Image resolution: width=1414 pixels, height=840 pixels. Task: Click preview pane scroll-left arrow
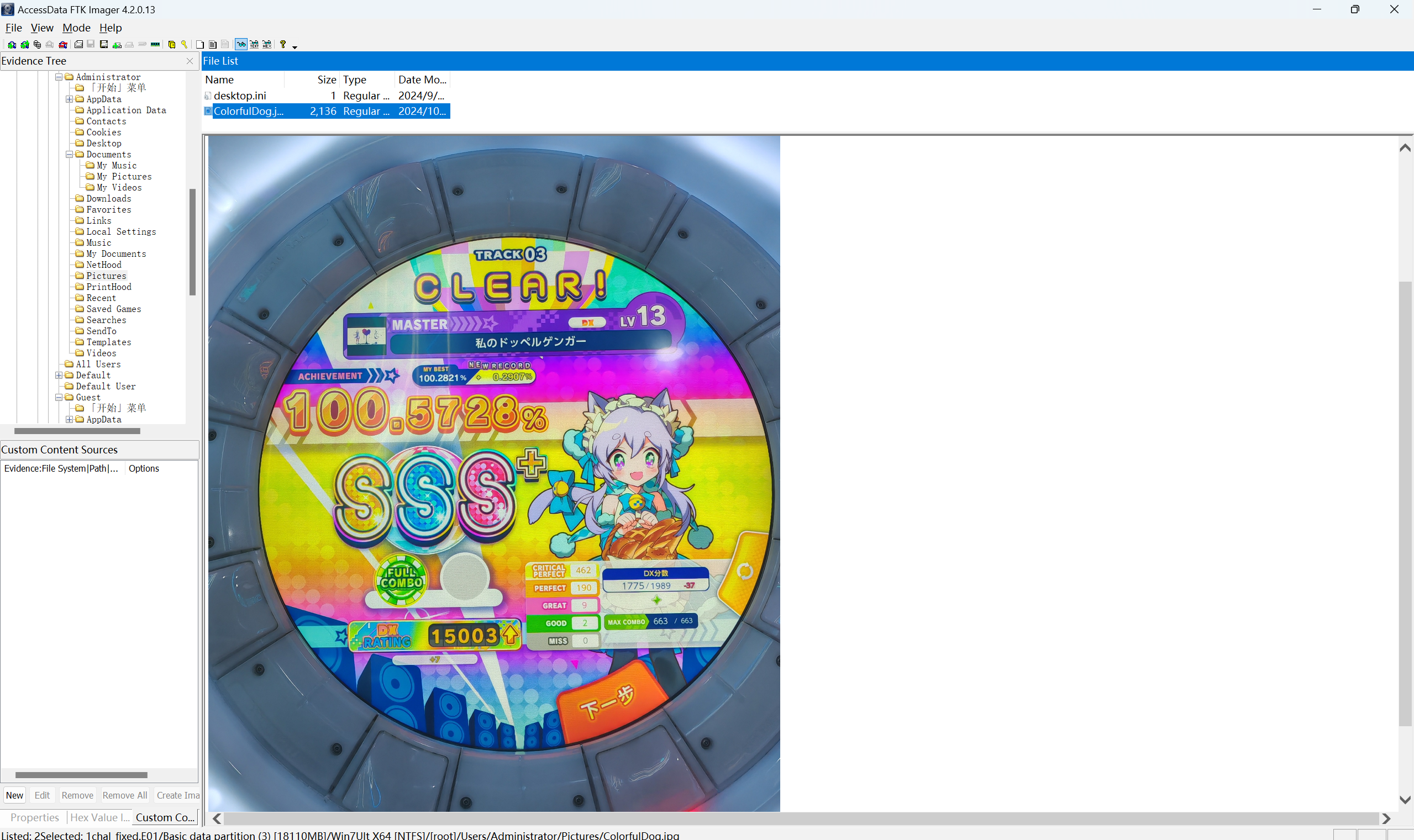pos(217,819)
